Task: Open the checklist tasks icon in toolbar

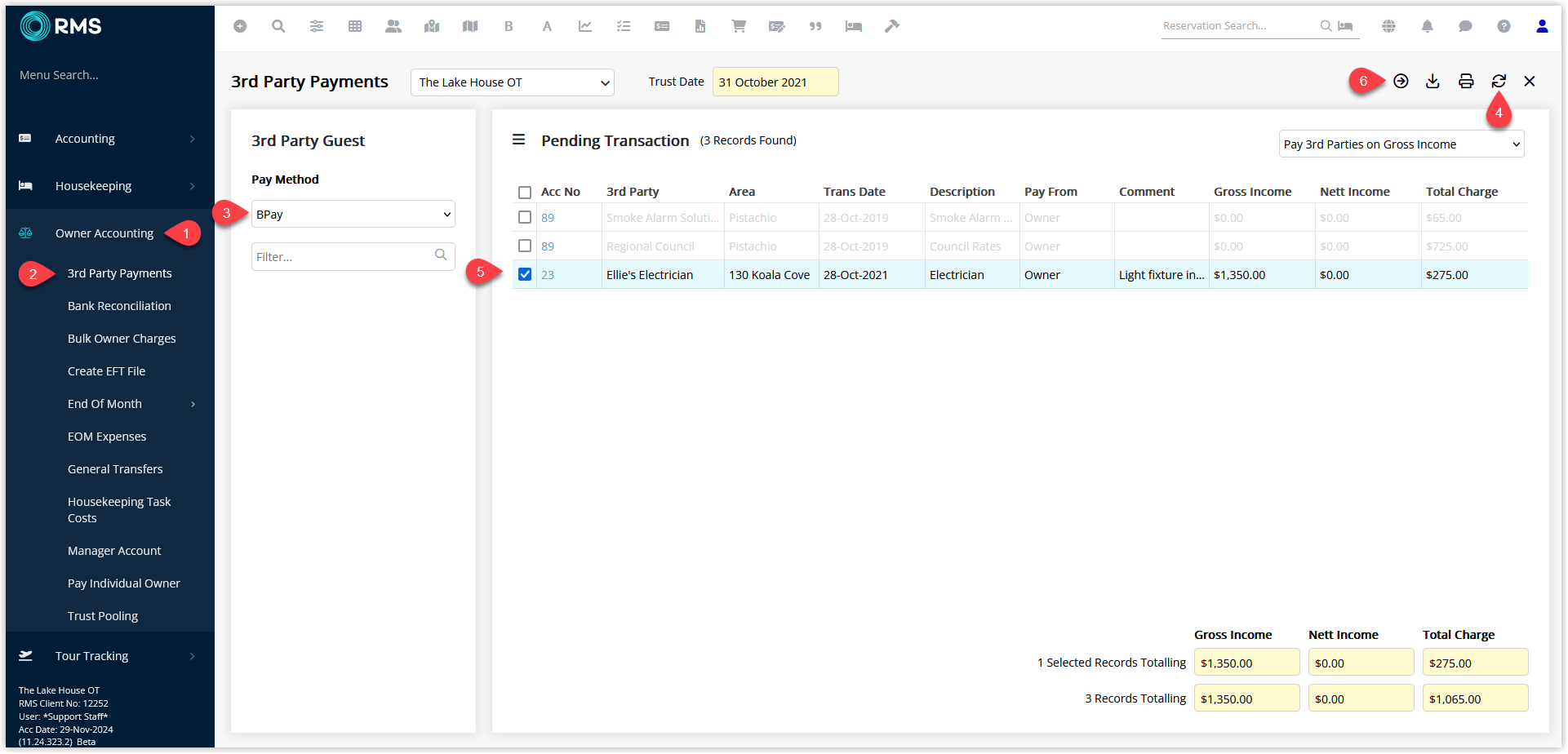Action: 624,26
